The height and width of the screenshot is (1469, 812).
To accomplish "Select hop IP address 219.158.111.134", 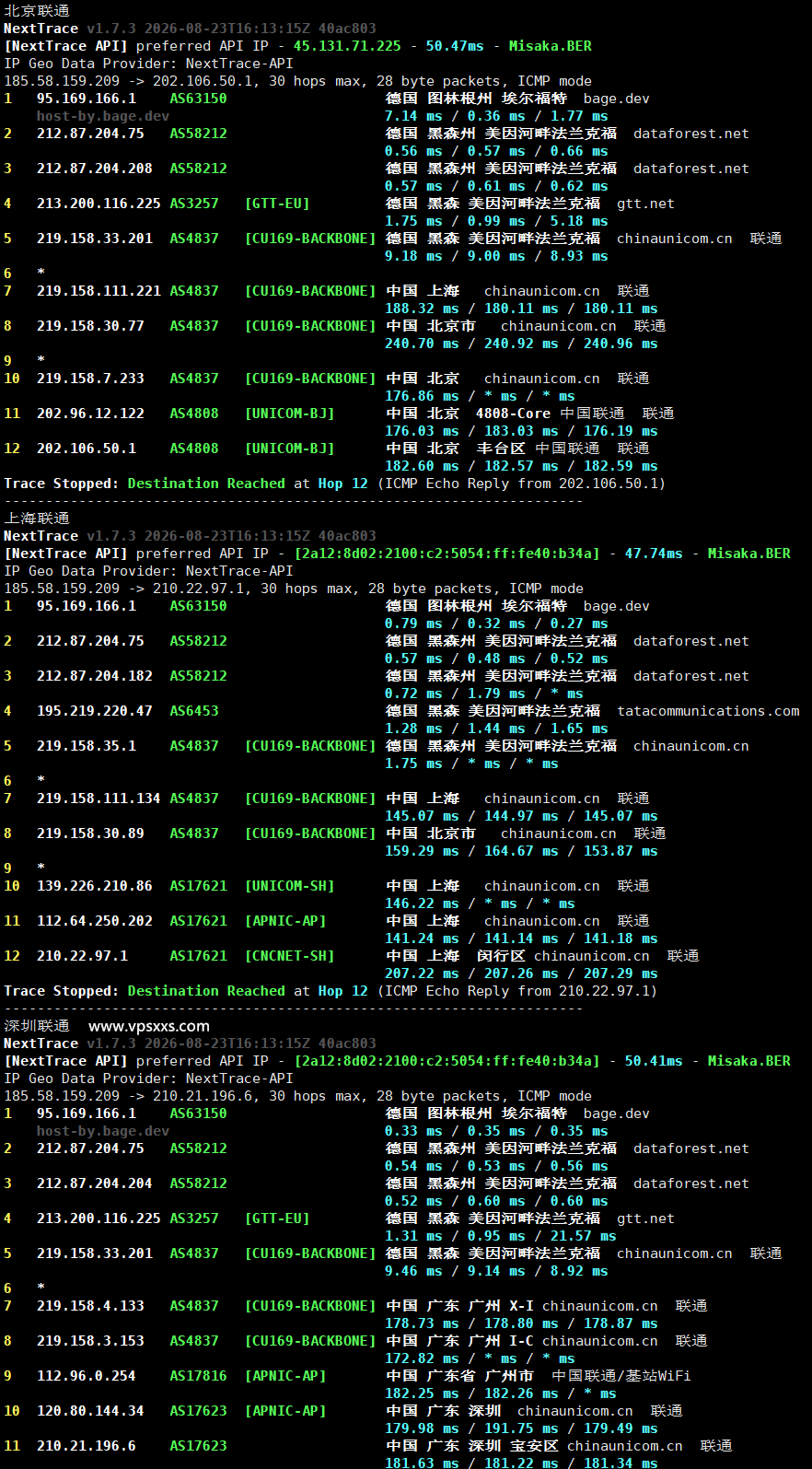I will point(99,799).
